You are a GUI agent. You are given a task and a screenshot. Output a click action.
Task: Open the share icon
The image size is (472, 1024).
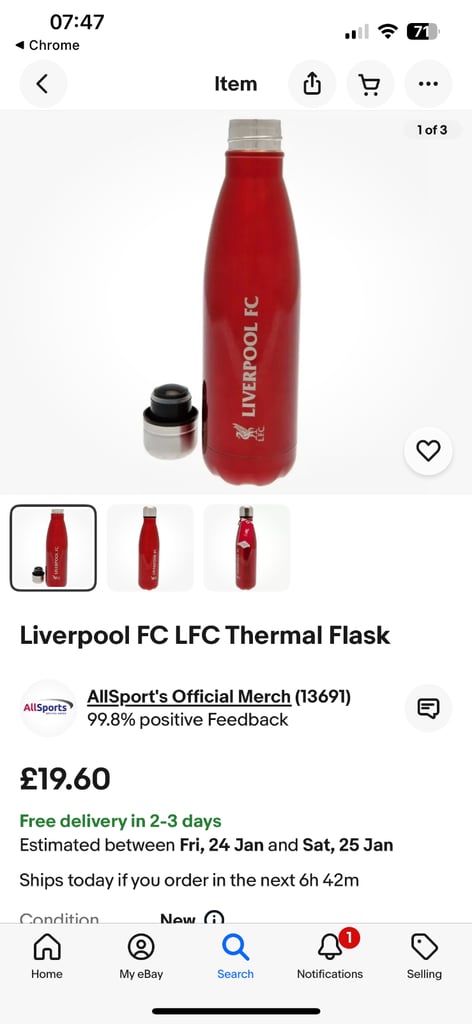pyautogui.click(x=312, y=84)
